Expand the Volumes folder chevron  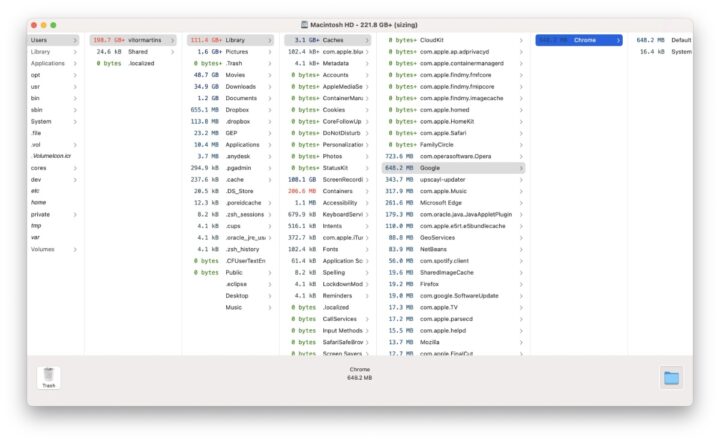[75, 249]
